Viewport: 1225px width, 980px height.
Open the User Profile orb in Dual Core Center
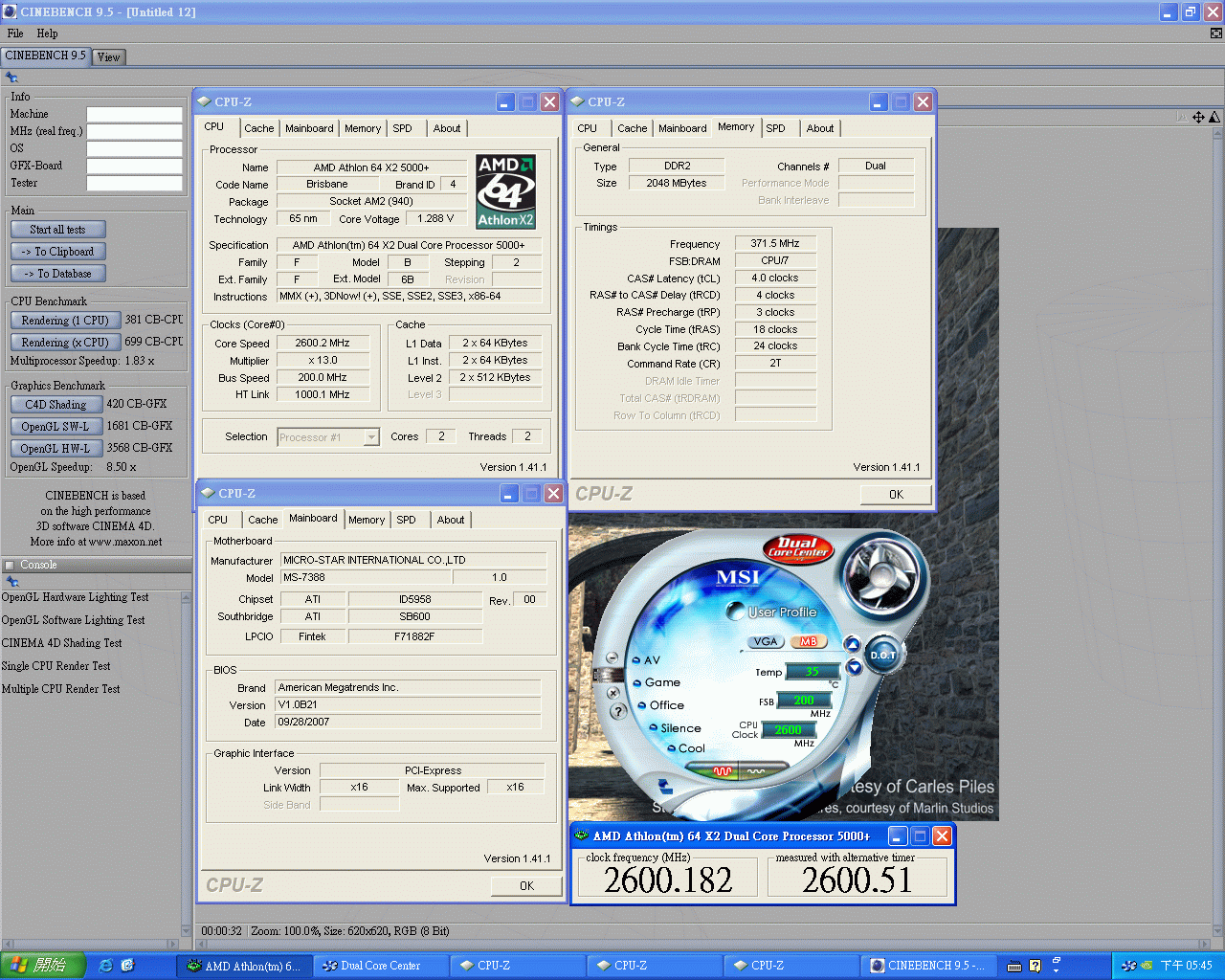(735, 612)
